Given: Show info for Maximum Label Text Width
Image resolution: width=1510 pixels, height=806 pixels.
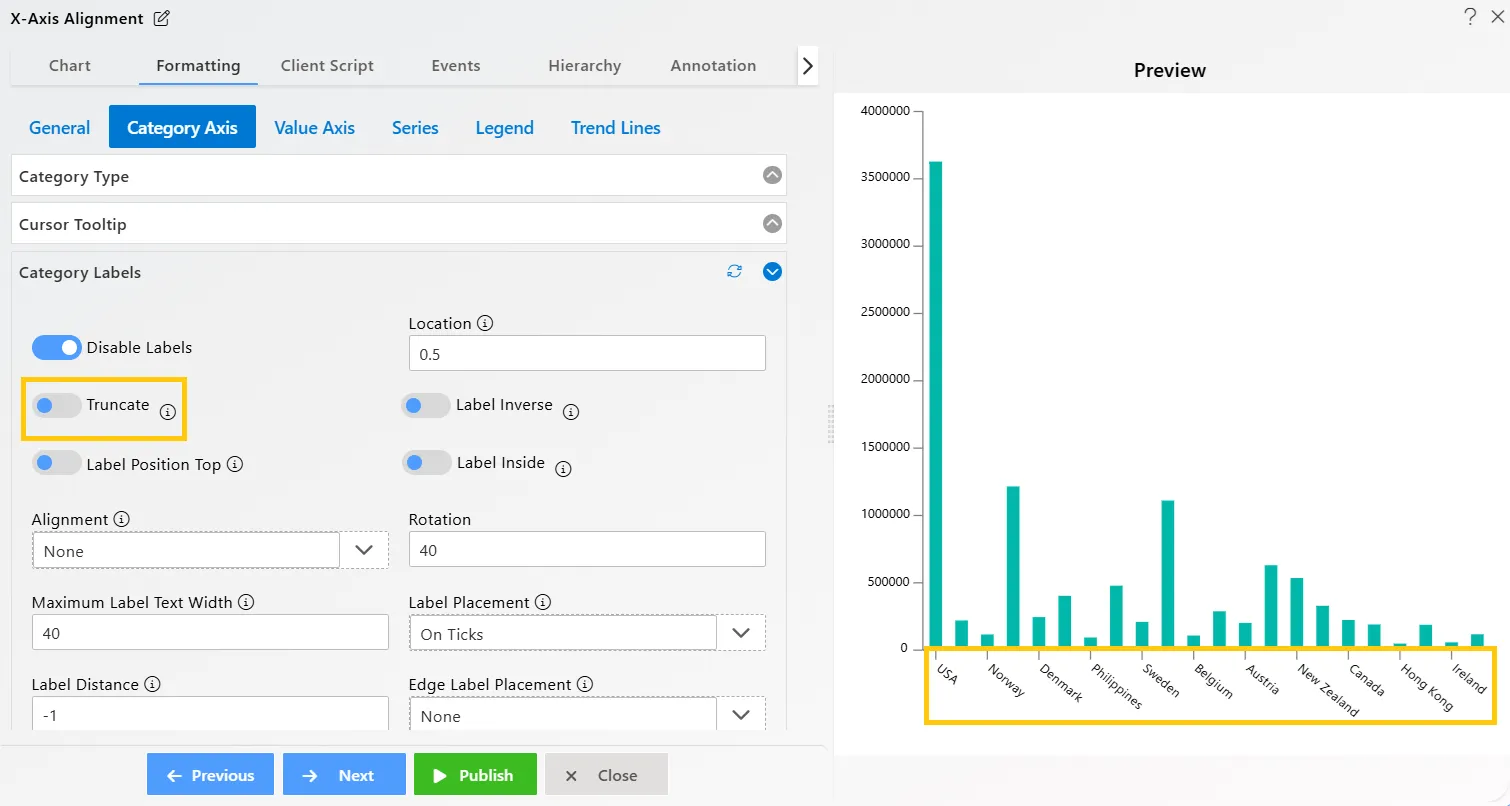Looking at the screenshot, I should tap(246, 603).
